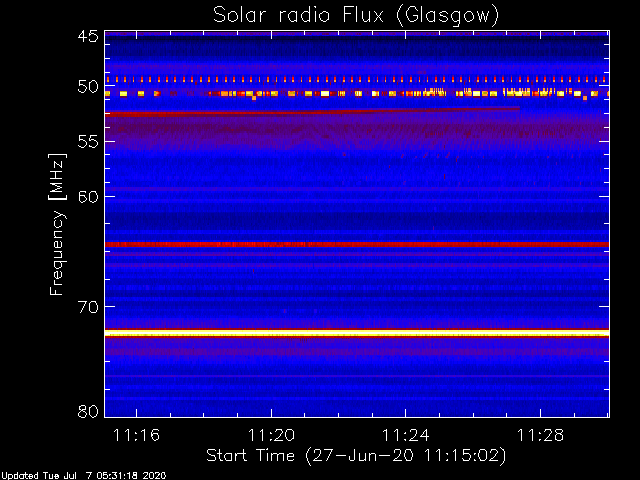
Task: Click the 80 frequency tick label
Action: tap(88, 411)
